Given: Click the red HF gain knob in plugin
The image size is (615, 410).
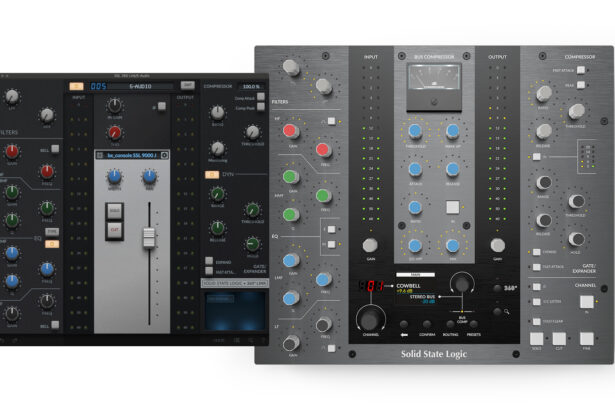Looking at the screenshot, I should coord(12,151).
